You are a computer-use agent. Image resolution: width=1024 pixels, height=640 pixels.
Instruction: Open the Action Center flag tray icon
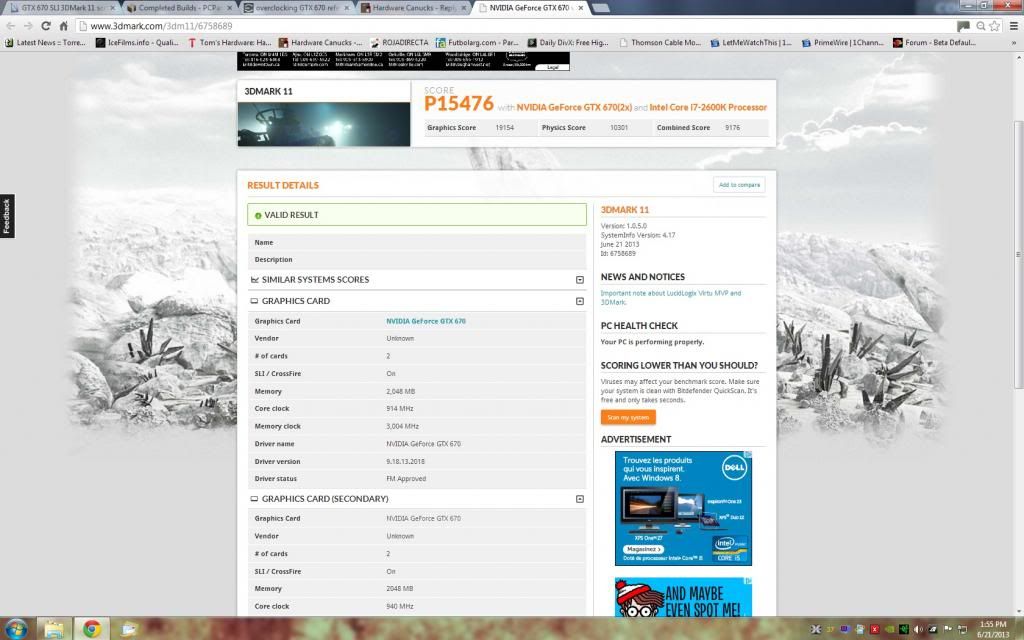[x=948, y=630]
